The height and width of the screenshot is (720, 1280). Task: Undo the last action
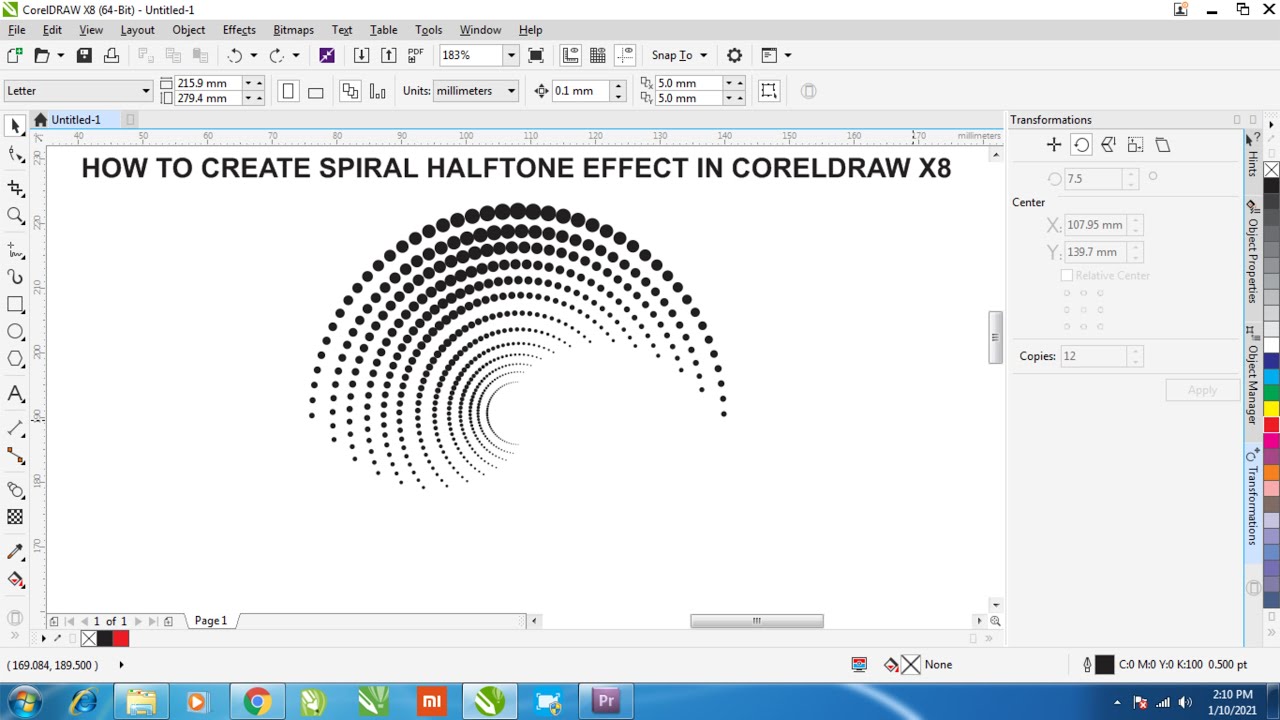(x=234, y=55)
